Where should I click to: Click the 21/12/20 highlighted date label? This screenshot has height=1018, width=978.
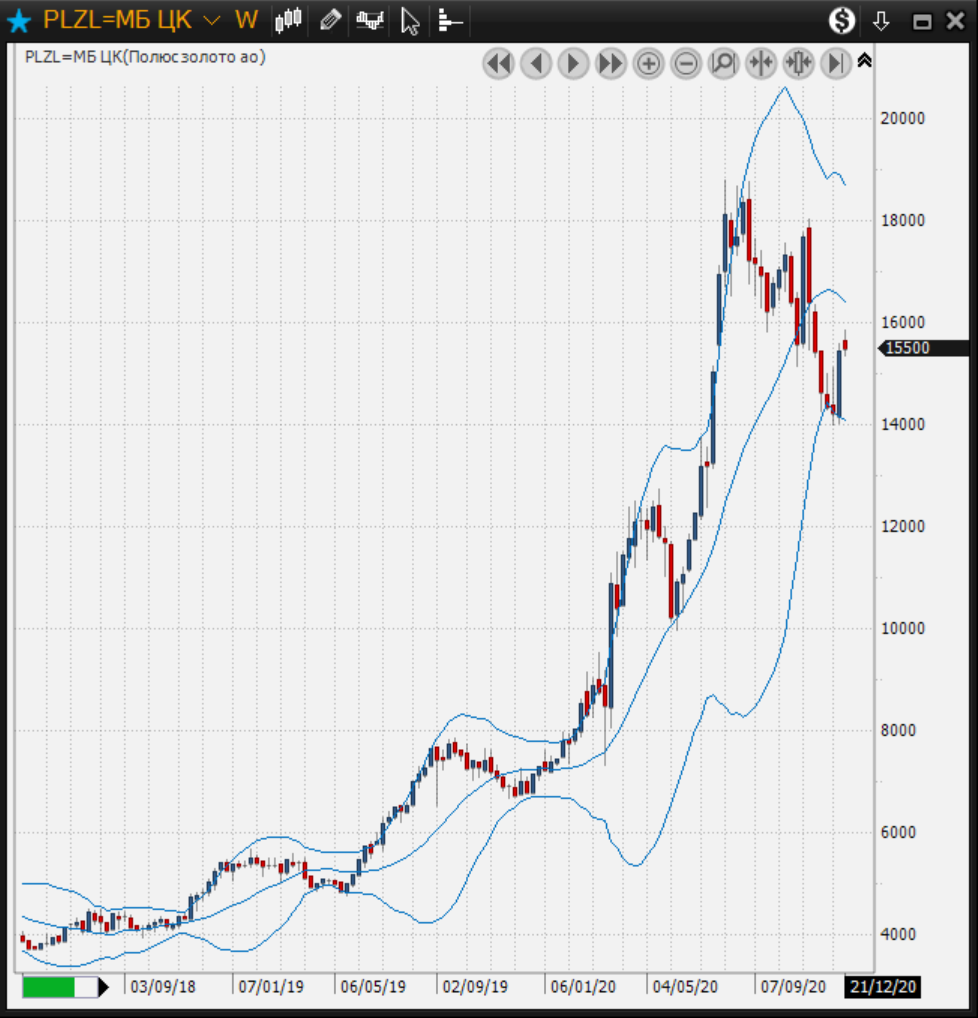coord(882,987)
